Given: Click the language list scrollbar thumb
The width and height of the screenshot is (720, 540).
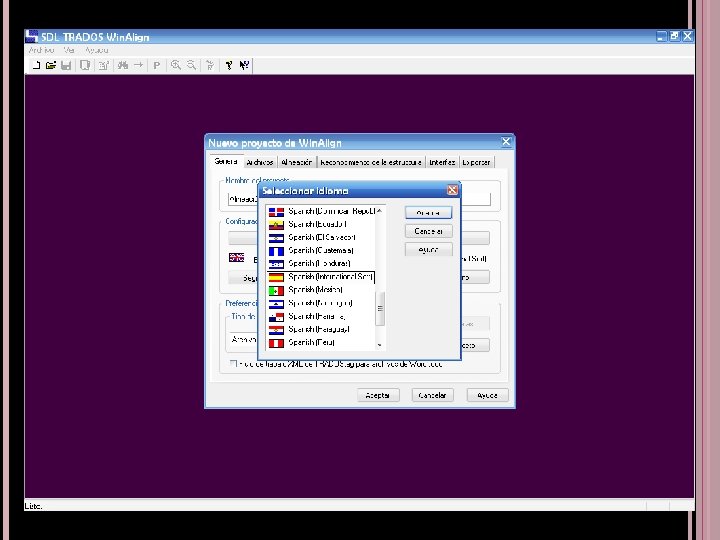Looking at the screenshot, I should coord(379,309).
